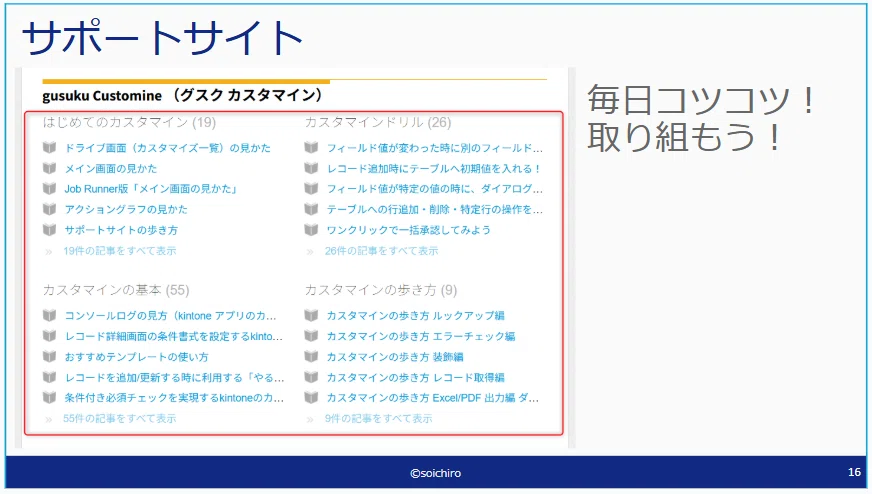Show all 9件の記事をすべて表示

(x=378, y=418)
